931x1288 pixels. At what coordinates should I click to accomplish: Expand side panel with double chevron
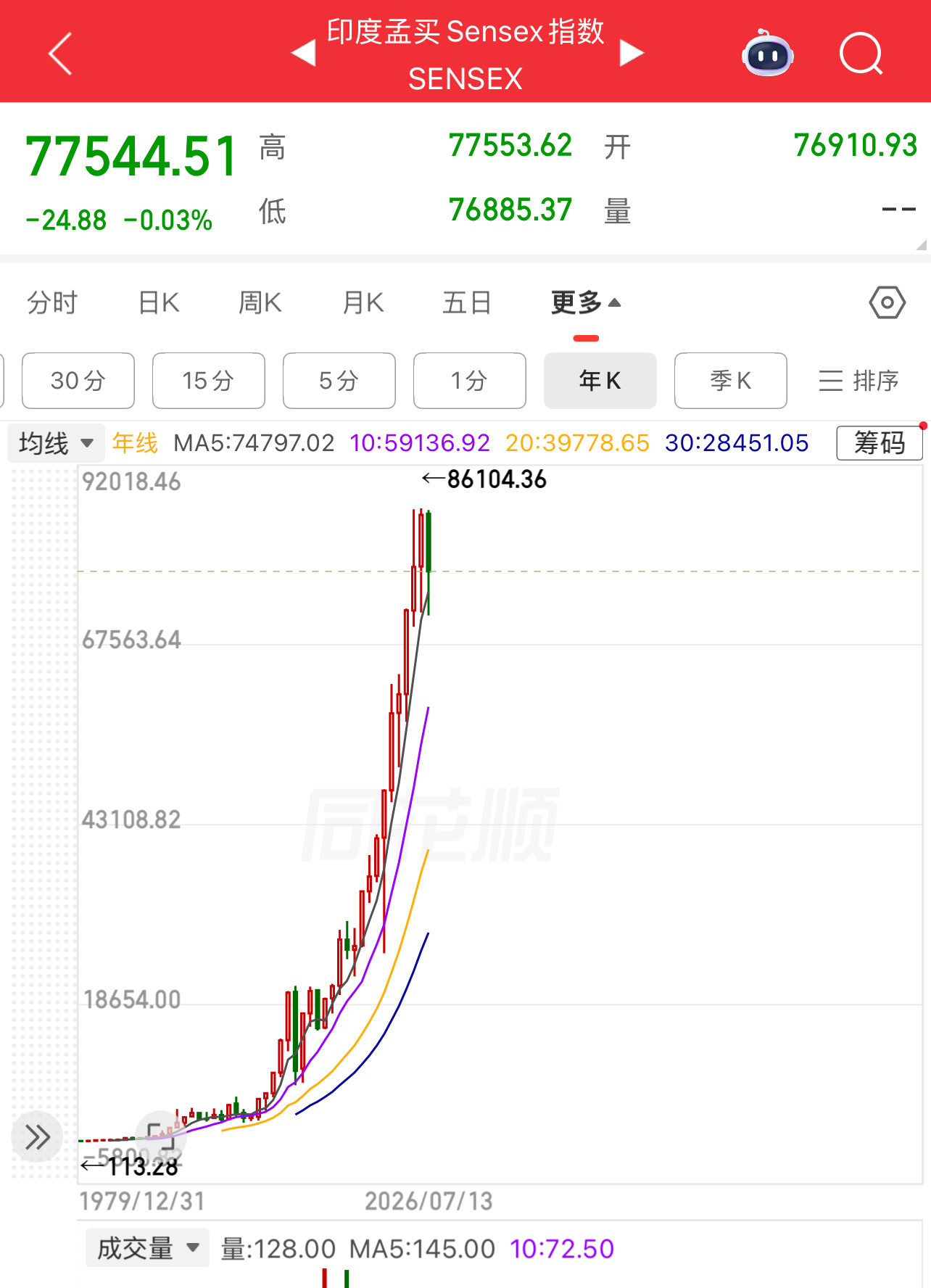coord(37,1136)
